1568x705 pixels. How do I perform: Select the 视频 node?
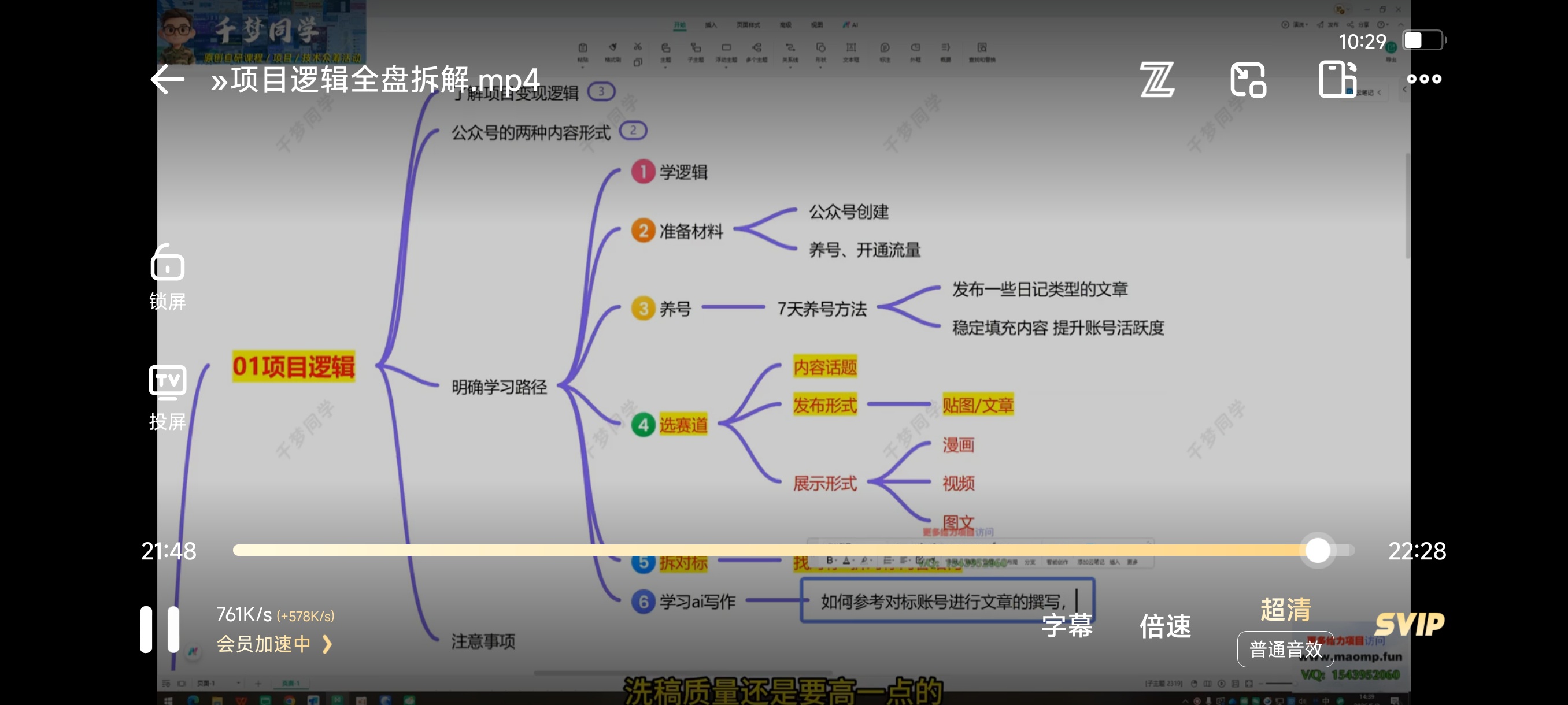point(958,483)
